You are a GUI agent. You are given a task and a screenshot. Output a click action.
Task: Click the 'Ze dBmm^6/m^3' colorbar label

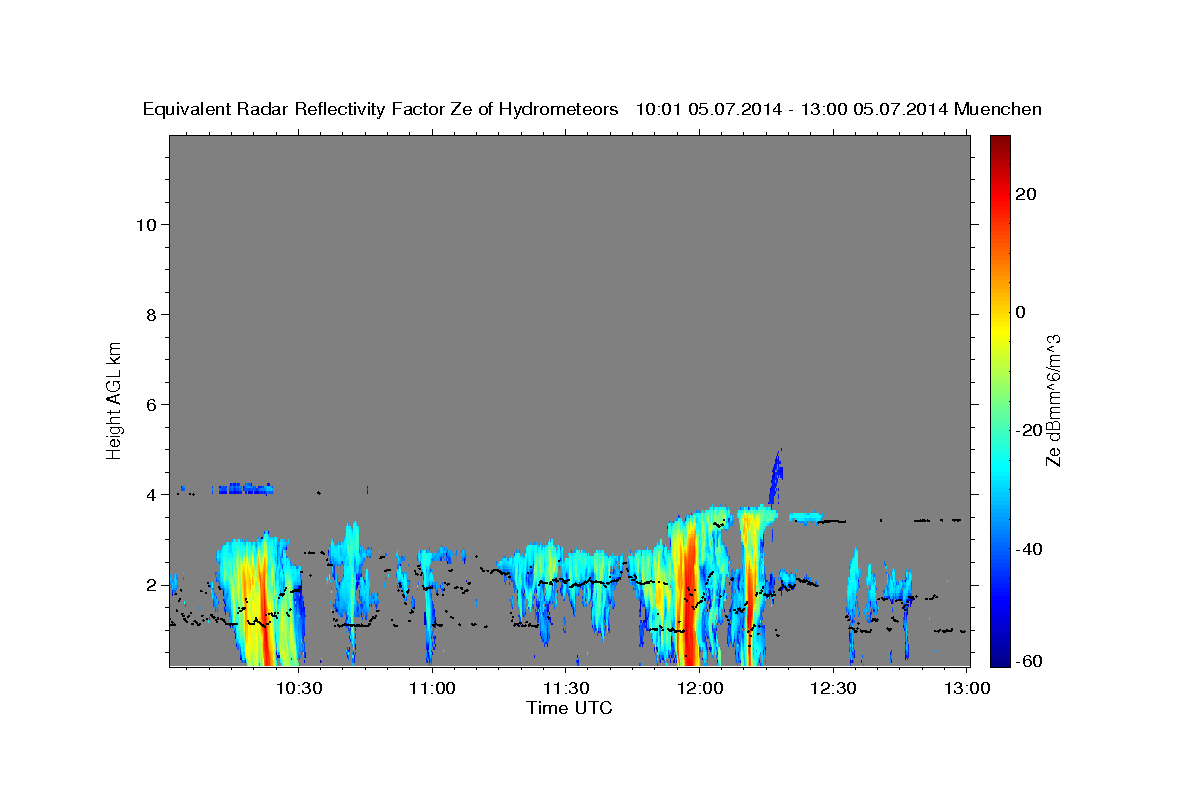pyautogui.click(x=1053, y=400)
